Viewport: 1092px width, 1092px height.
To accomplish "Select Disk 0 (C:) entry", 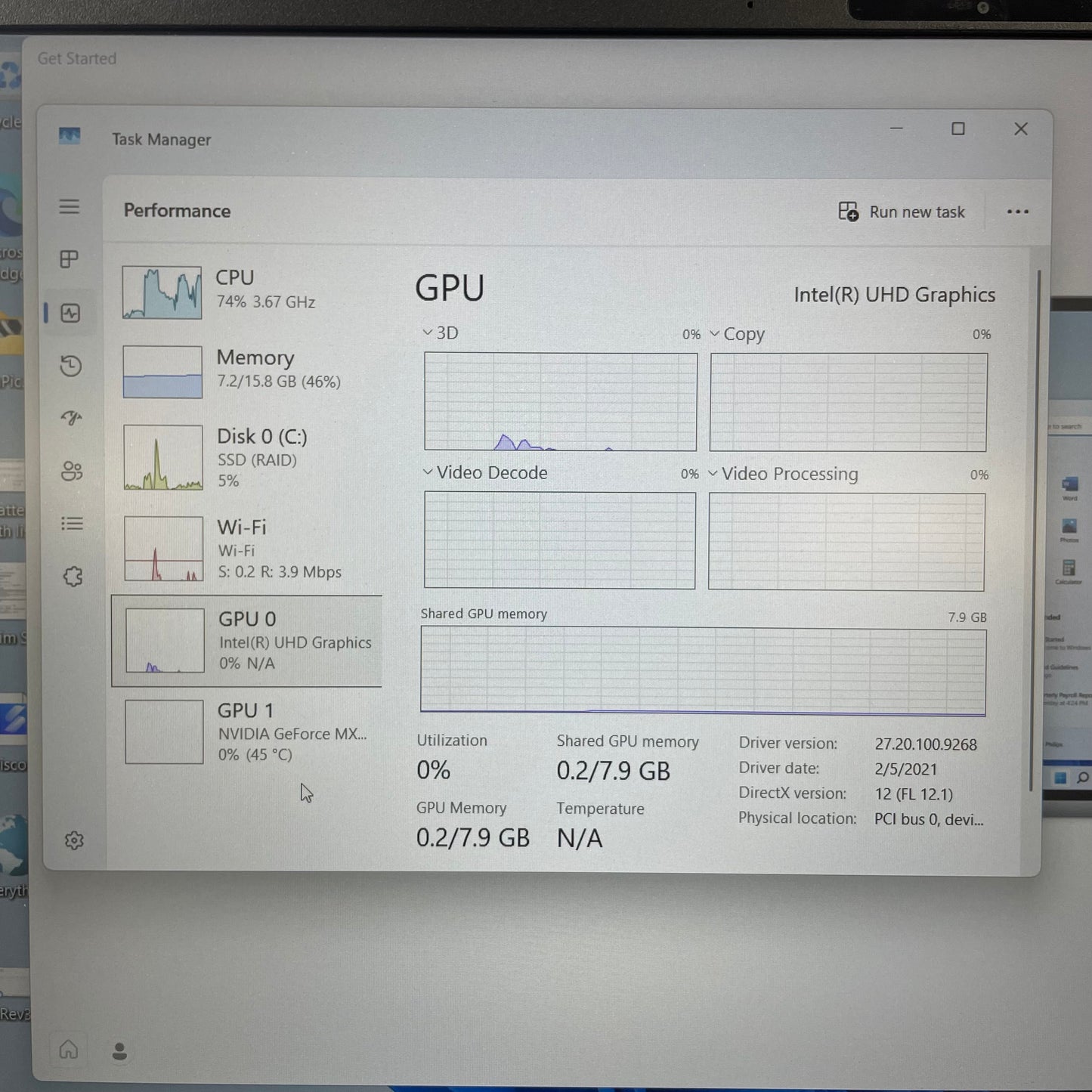I will [x=247, y=457].
